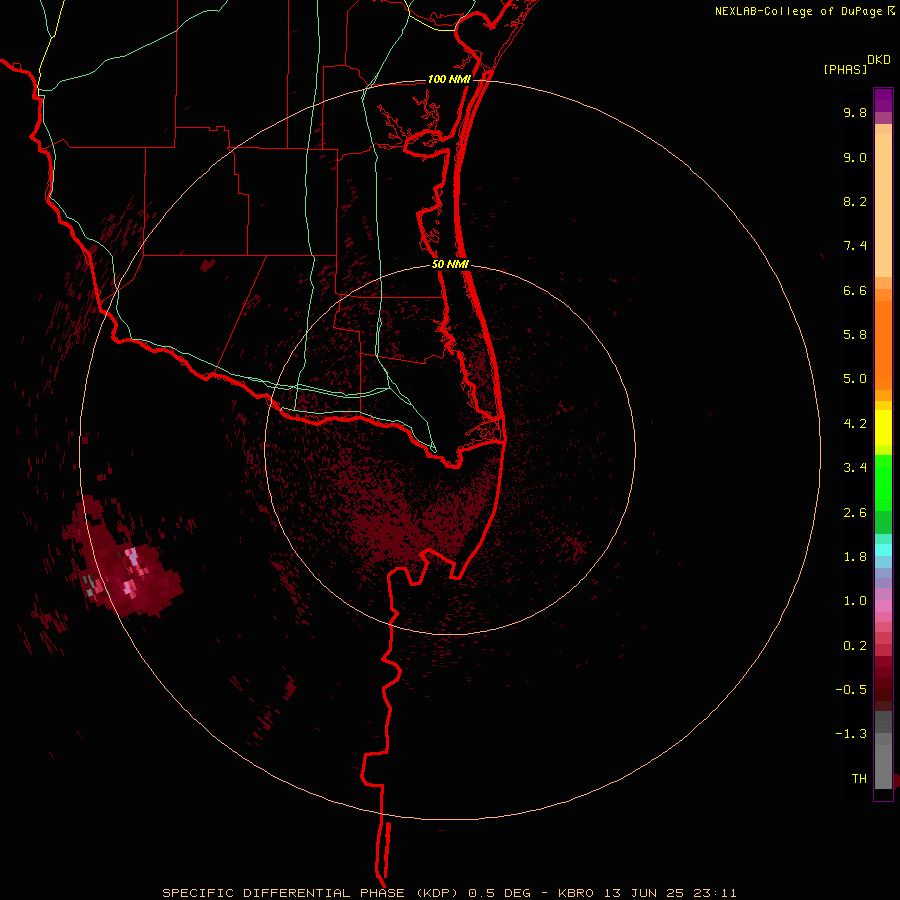
Task: Select the 1.8 scale label
Action: click(855, 557)
